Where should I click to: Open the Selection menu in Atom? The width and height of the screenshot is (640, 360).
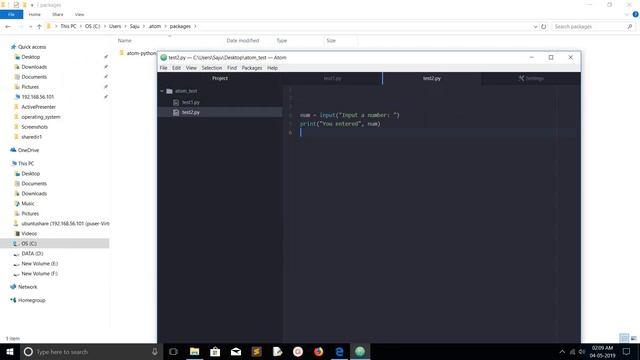click(211, 68)
